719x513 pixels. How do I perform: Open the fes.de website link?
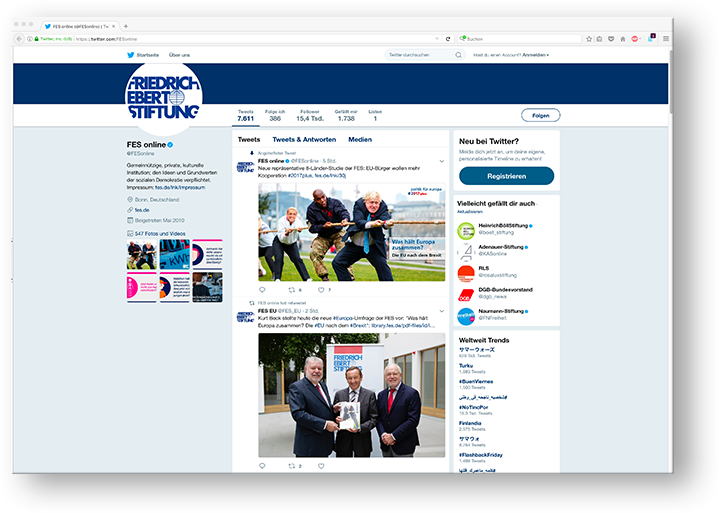click(x=142, y=210)
